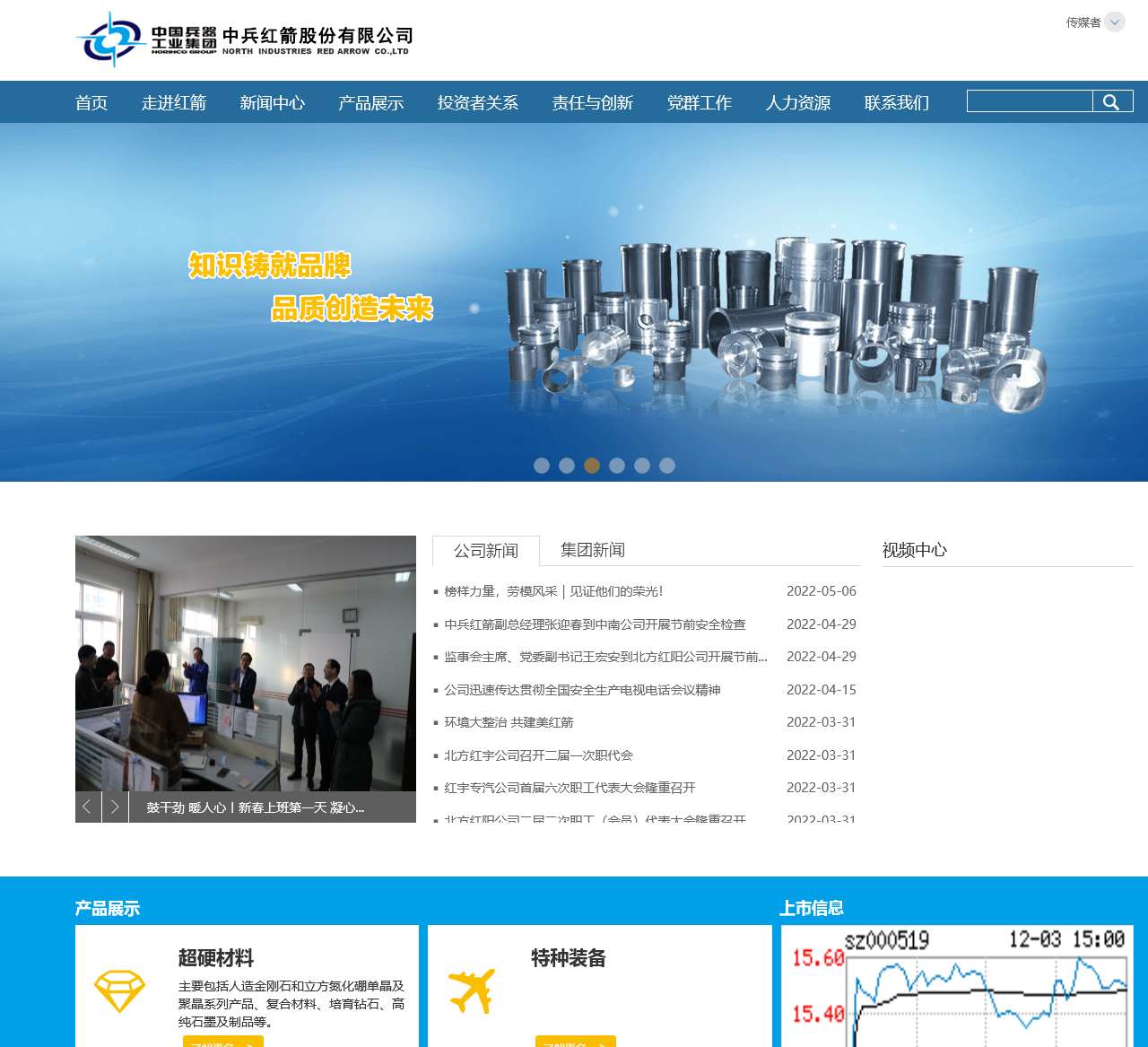Image resolution: width=1148 pixels, height=1047 pixels.
Task: Click date 2022-05-06
Action: point(822,591)
